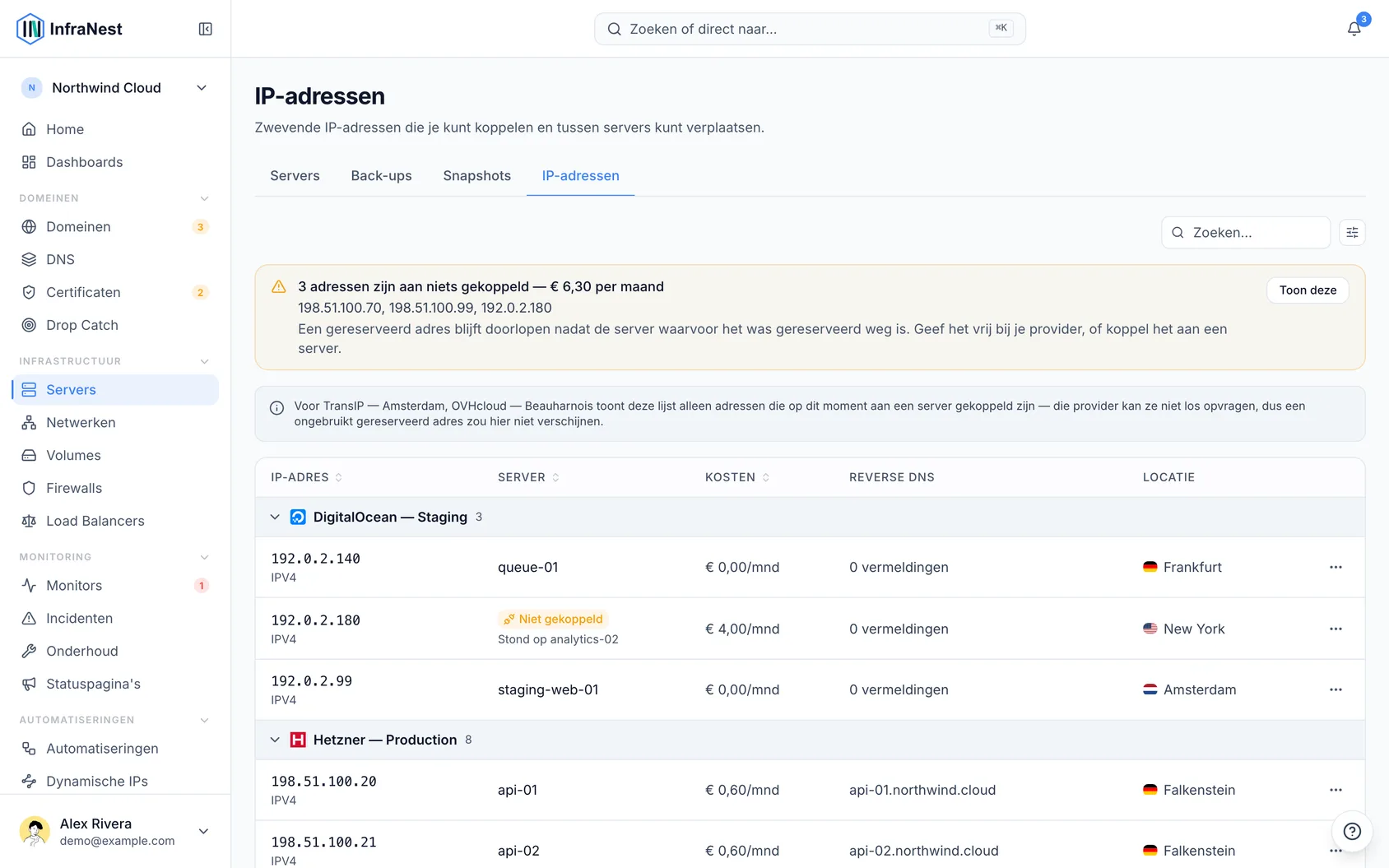Image resolution: width=1389 pixels, height=868 pixels.
Task: Open Incidenten in the sidebar
Action: pos(115,618)
